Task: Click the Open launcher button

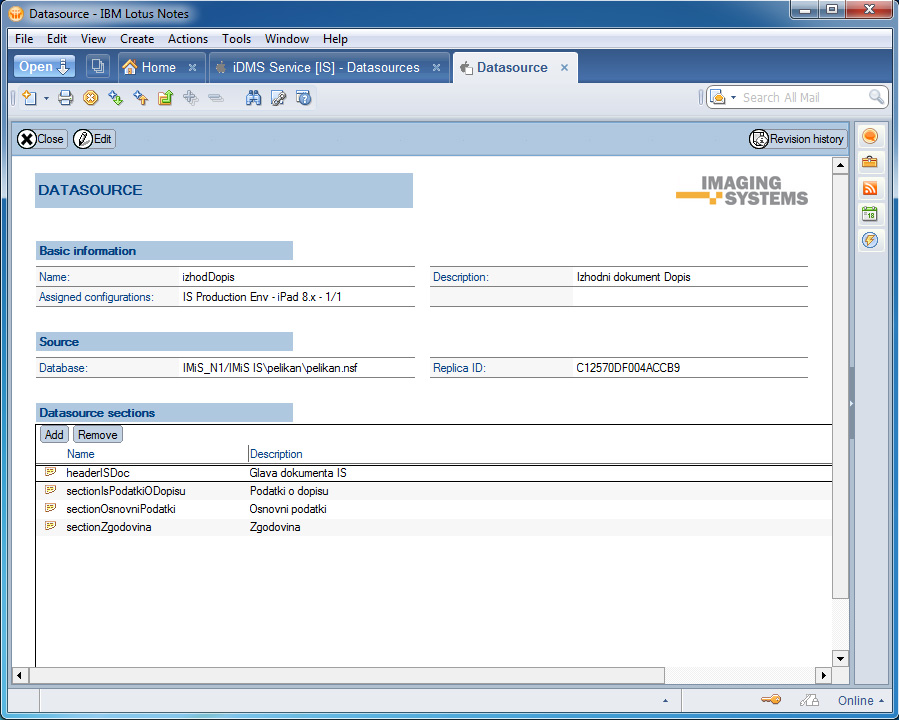Action: click(x=44, y=66)
